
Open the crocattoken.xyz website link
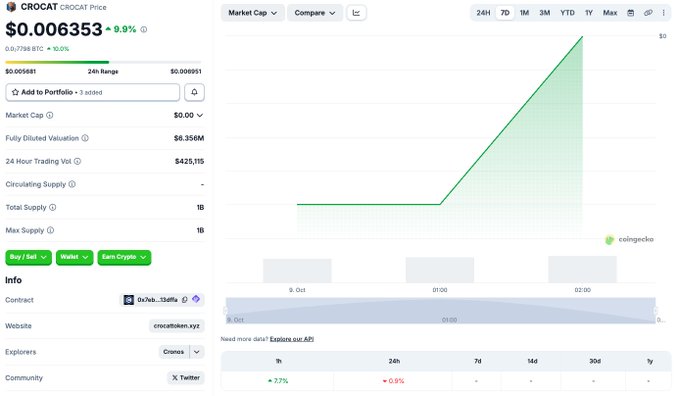pyautogui.click(x=177, y=326)
